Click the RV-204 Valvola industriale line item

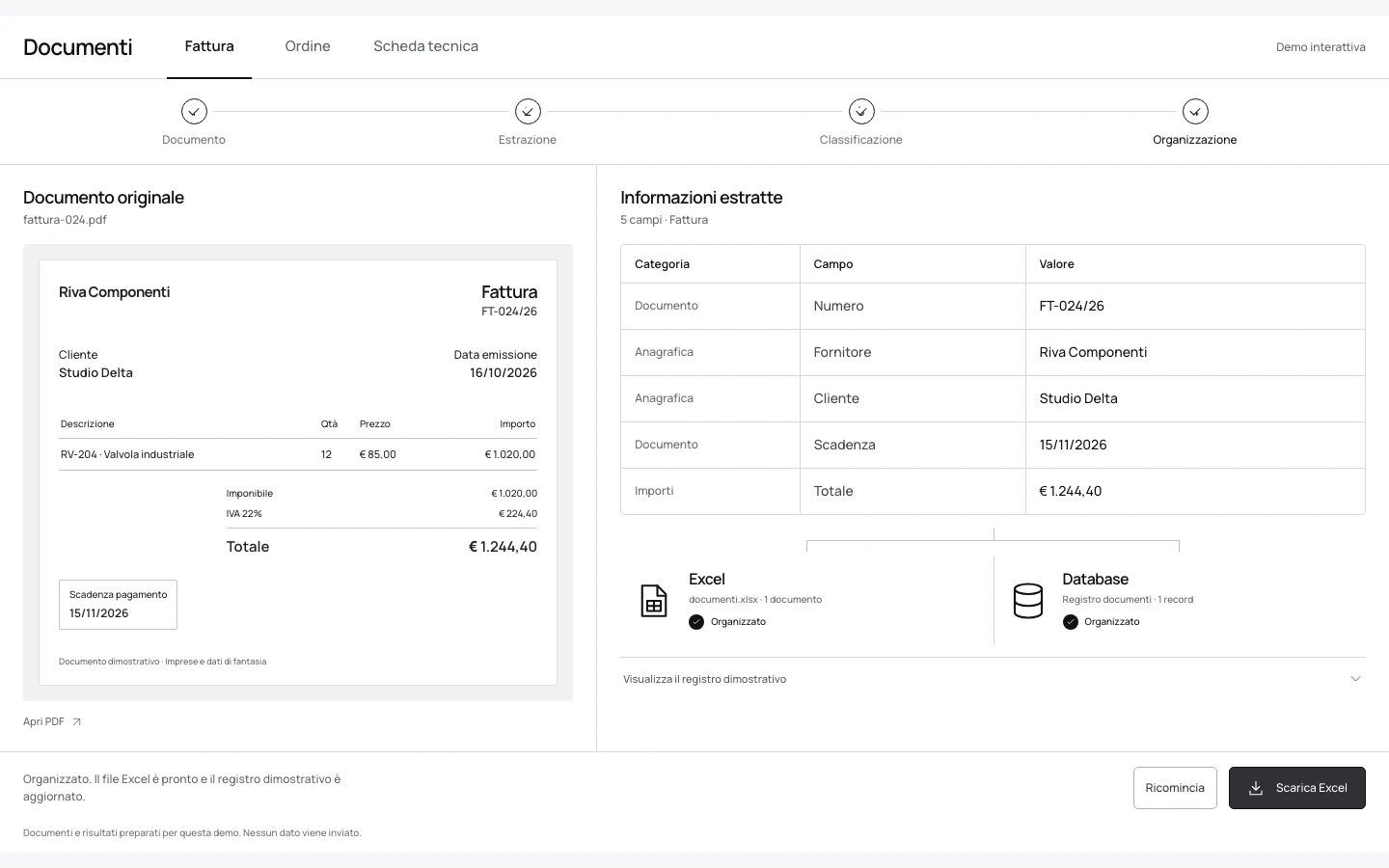point(298,454)
